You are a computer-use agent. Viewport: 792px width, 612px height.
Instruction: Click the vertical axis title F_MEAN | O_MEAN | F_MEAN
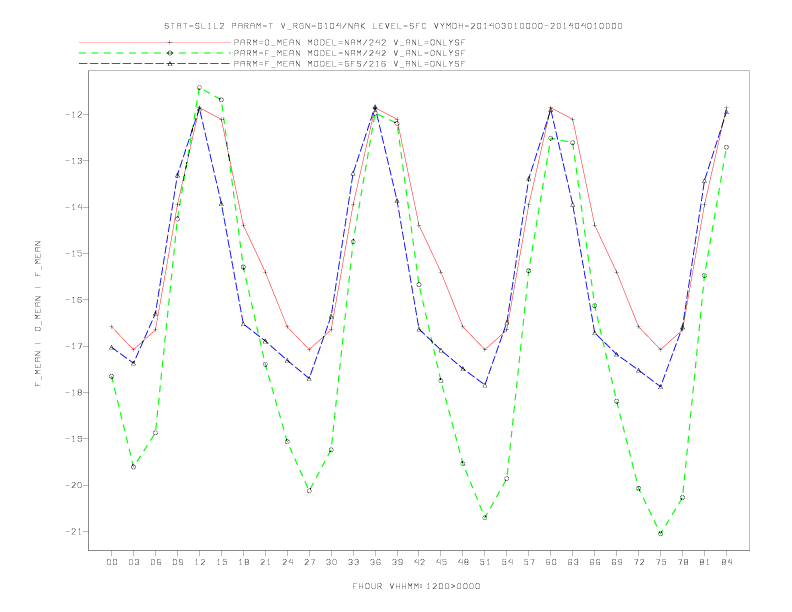[x=38, y=314]
